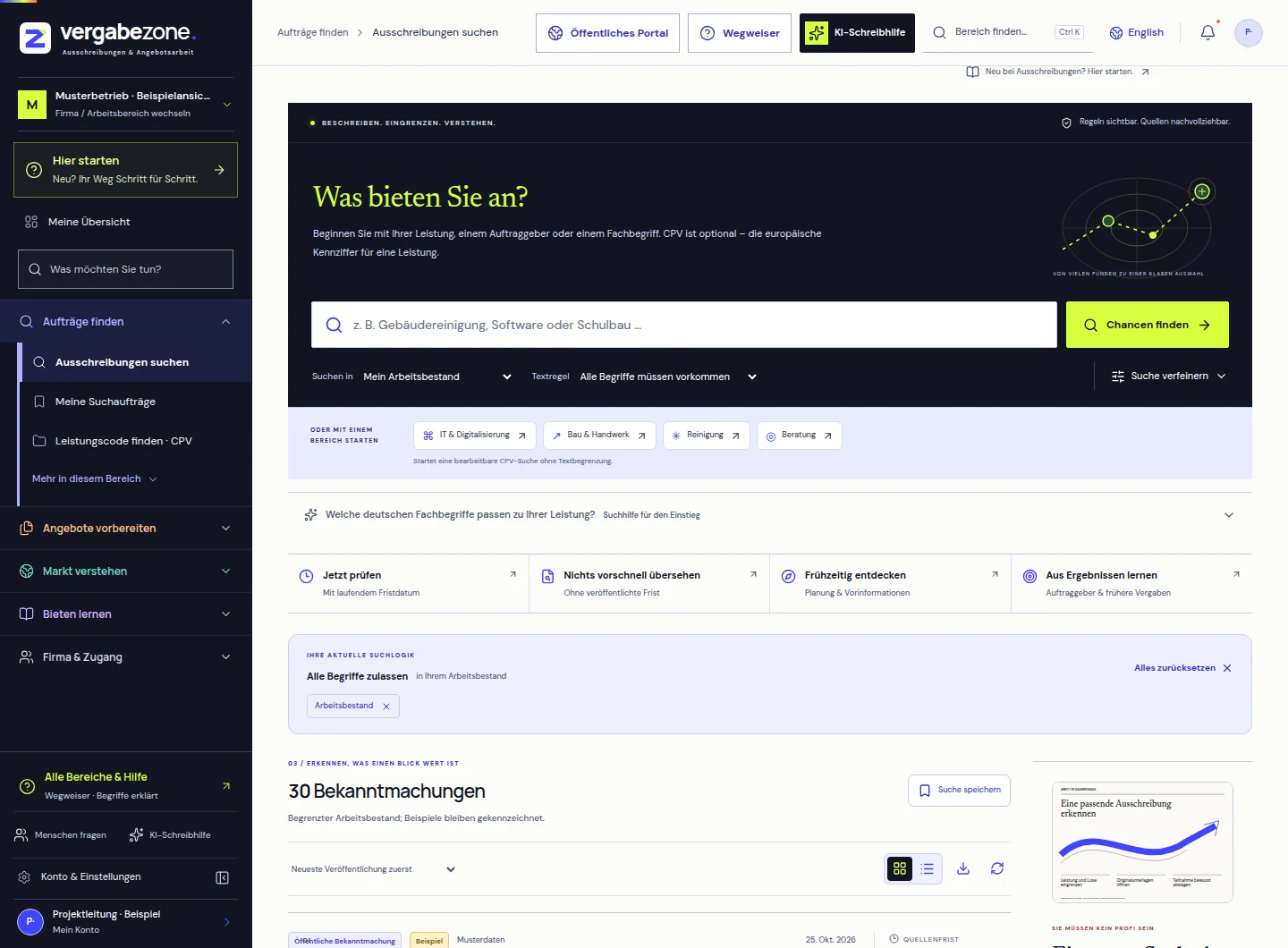The image size is (1288, 948).
Task: Collapse the Aufträge finden section
Action: point(125,322)
